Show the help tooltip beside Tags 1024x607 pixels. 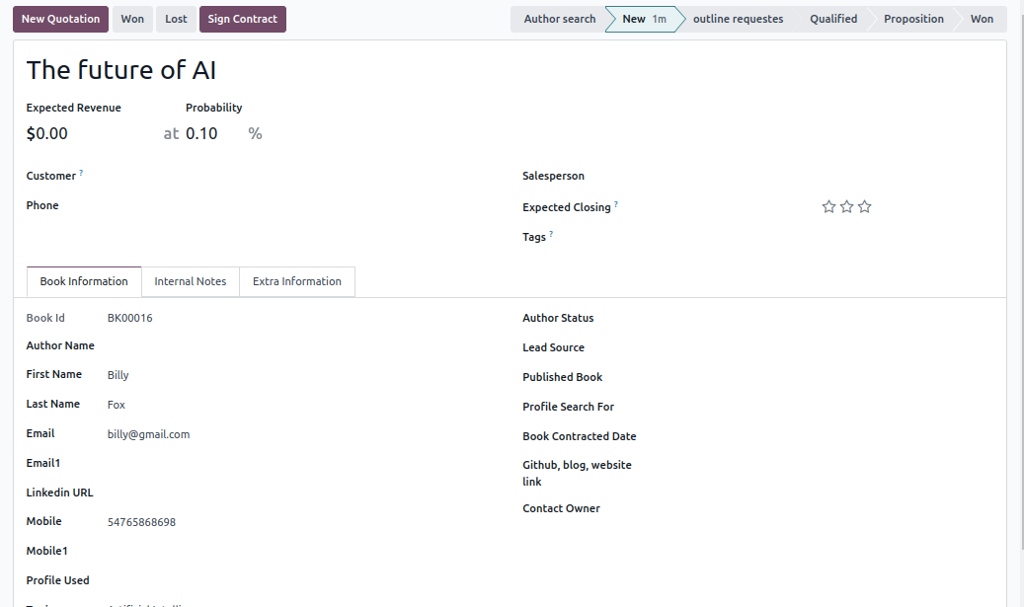tap(551, 235)
